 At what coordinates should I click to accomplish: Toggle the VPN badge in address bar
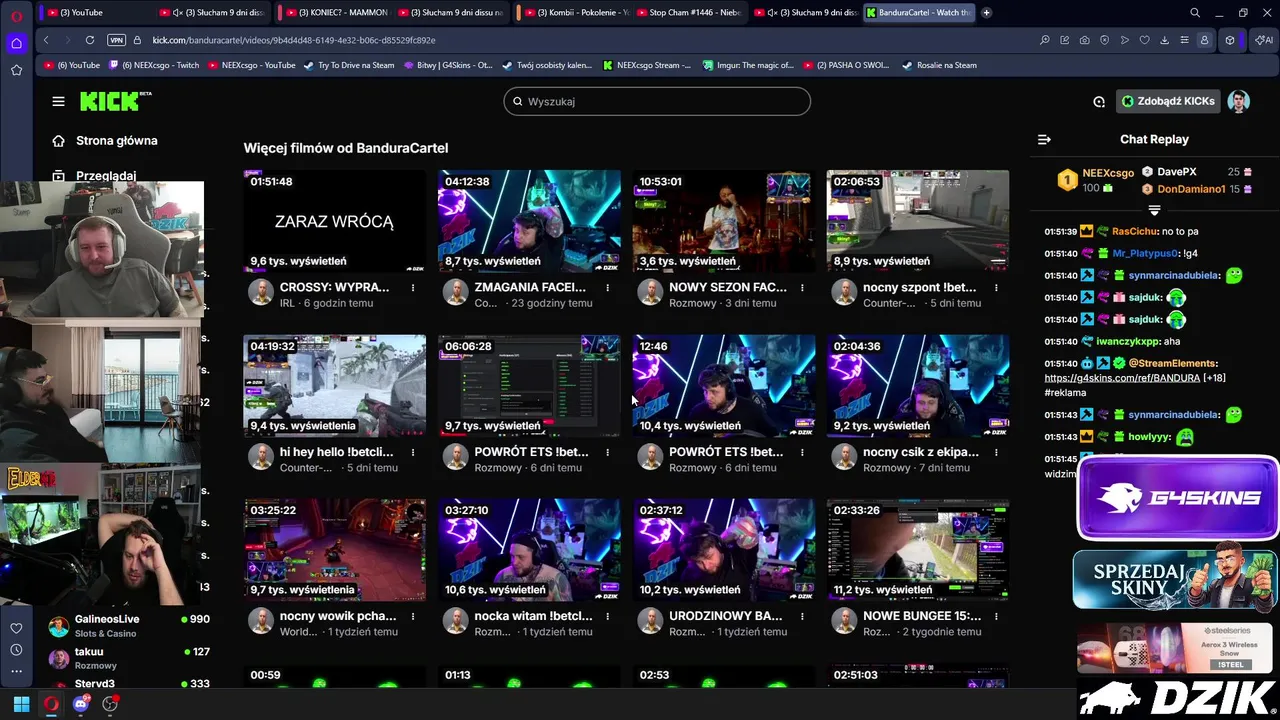pos(116,40)
